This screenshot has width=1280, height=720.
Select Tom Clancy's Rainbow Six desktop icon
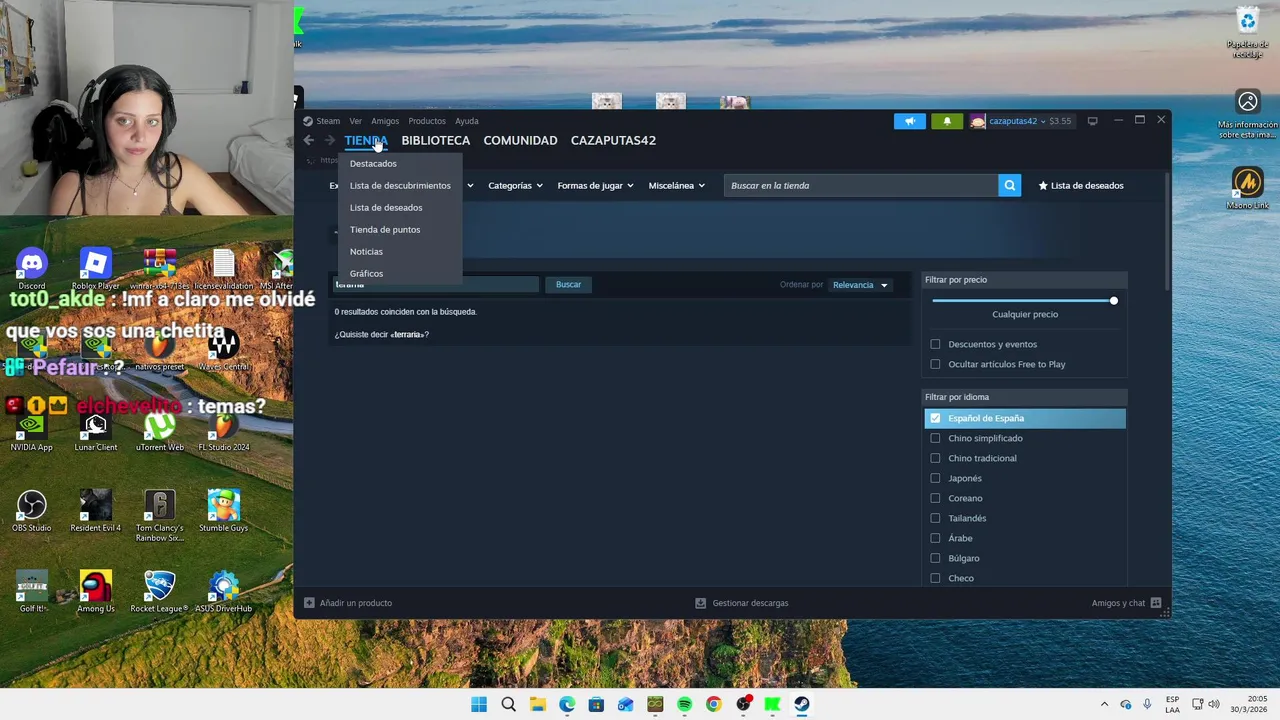coord(160,516)
